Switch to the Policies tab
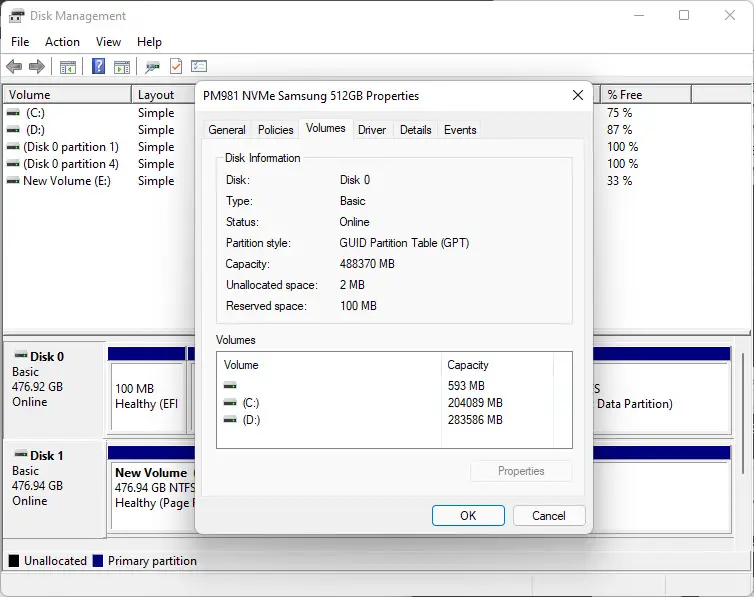Image resolution: width=754 pixels, height=597 pixels. click(276, 130)
